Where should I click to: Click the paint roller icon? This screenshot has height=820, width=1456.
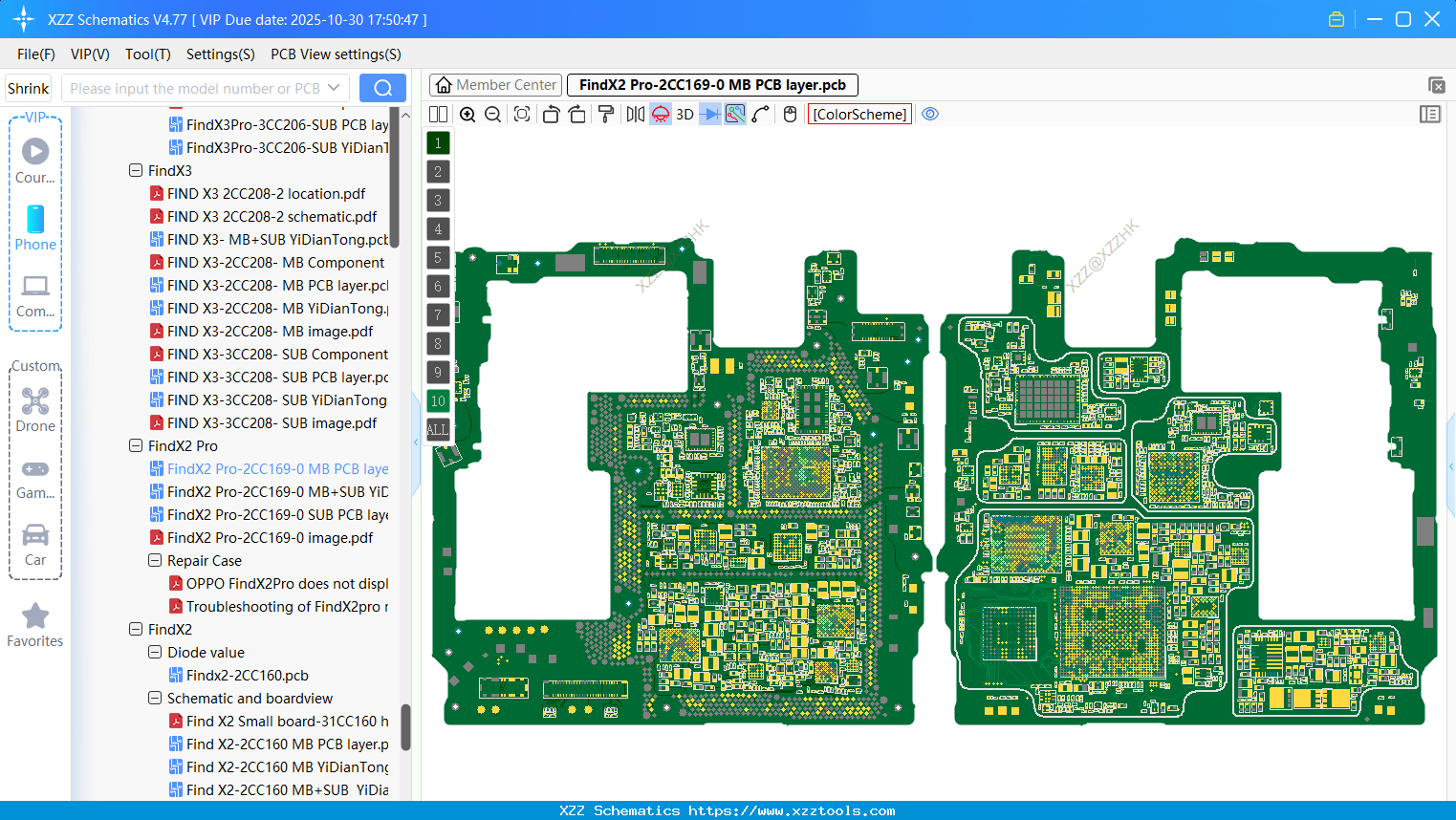pyautogui.click(x=606, y=115)
